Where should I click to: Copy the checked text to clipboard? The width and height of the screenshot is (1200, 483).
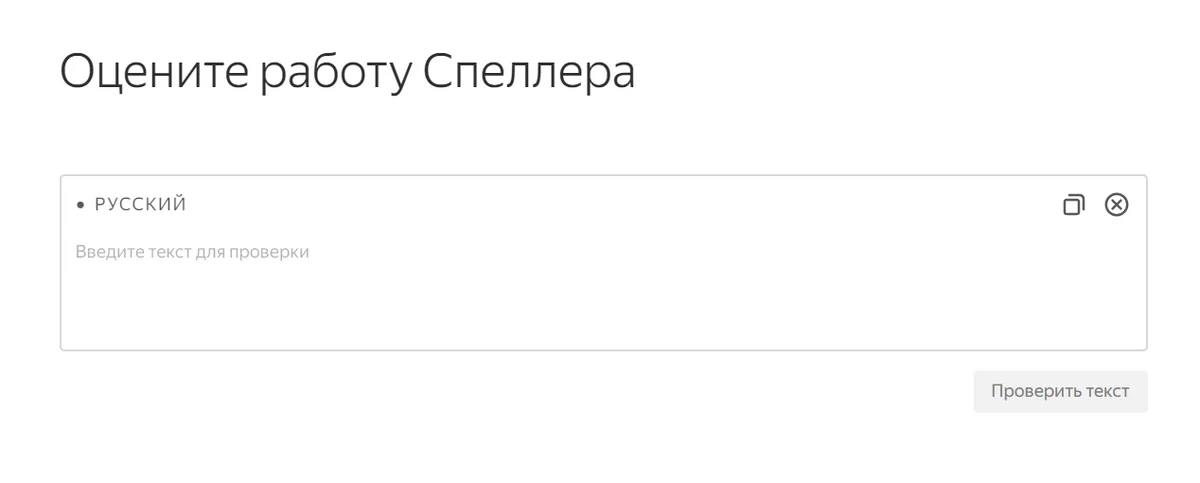[x=1073, y=205]
